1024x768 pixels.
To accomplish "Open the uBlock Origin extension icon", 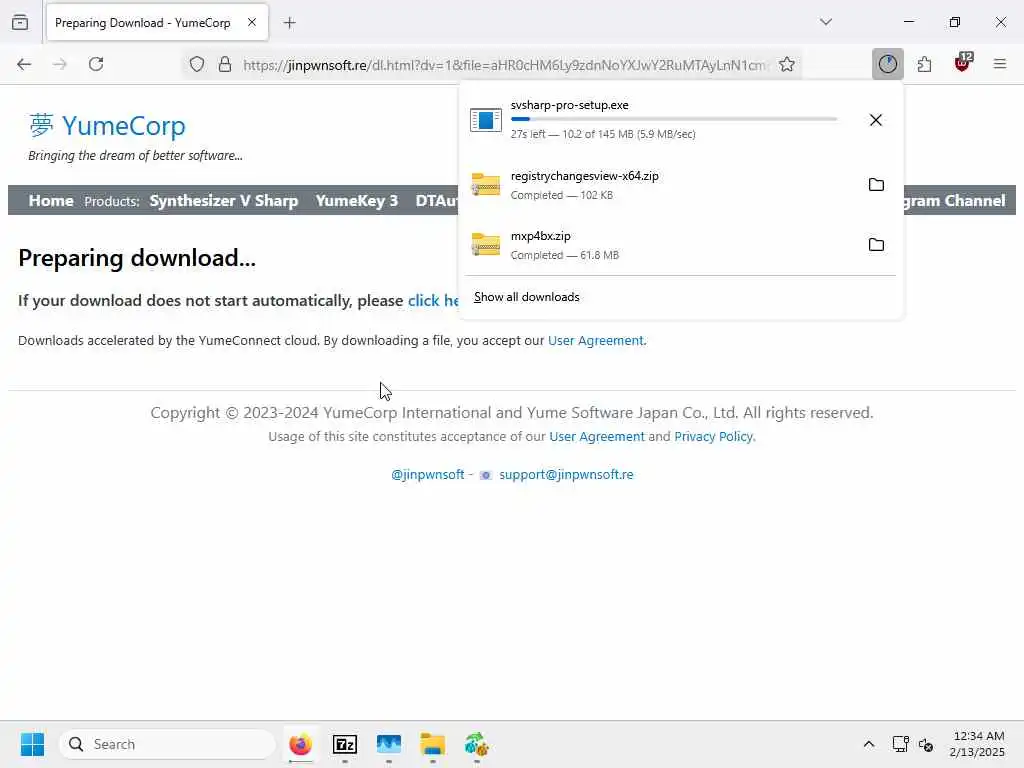I will 963,63.
